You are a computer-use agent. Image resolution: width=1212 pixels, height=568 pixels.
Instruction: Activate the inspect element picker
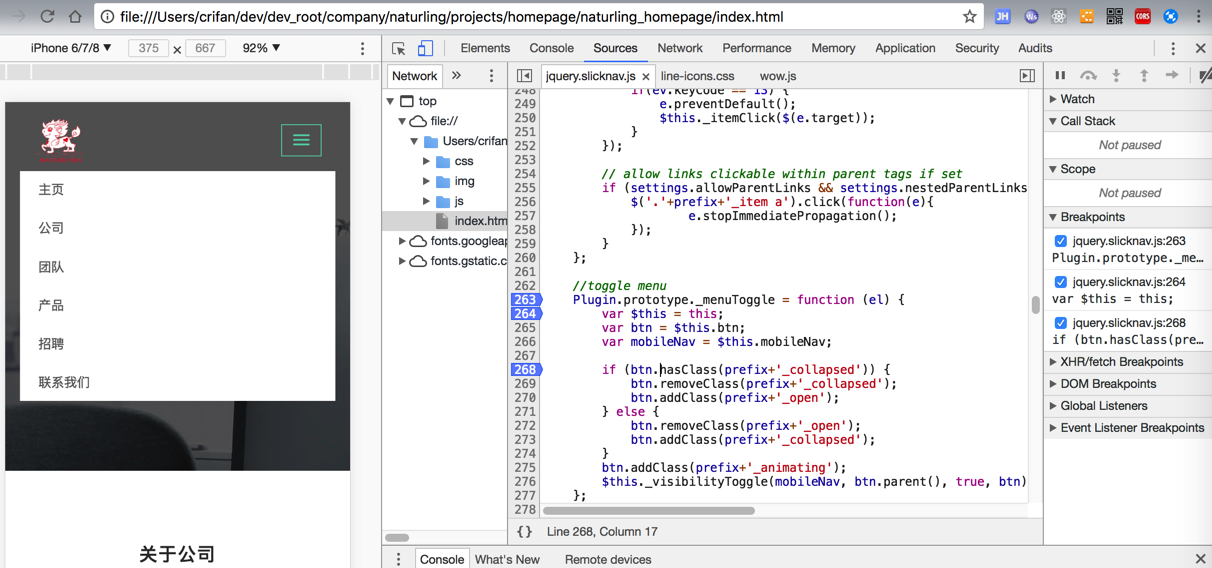[x=399, y=48]
